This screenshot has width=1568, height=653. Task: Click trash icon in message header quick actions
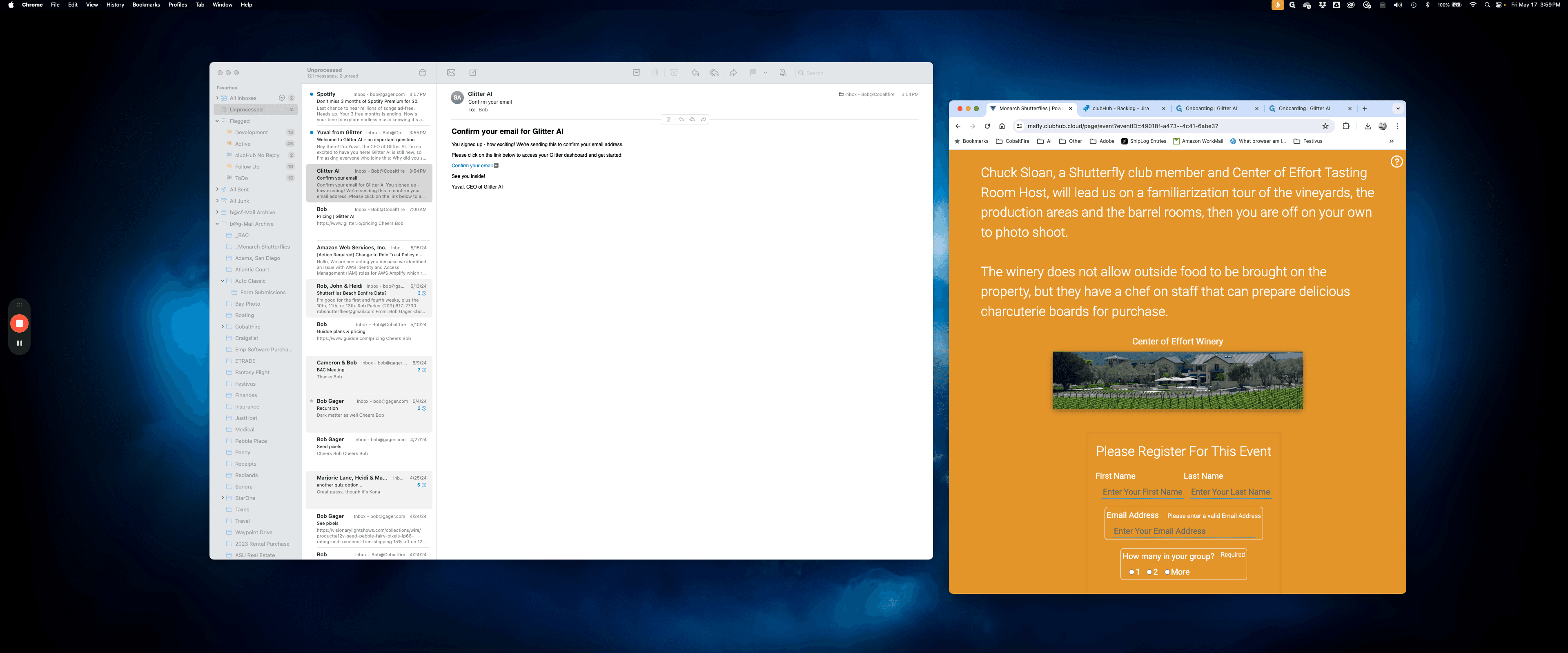coord(668,119)
